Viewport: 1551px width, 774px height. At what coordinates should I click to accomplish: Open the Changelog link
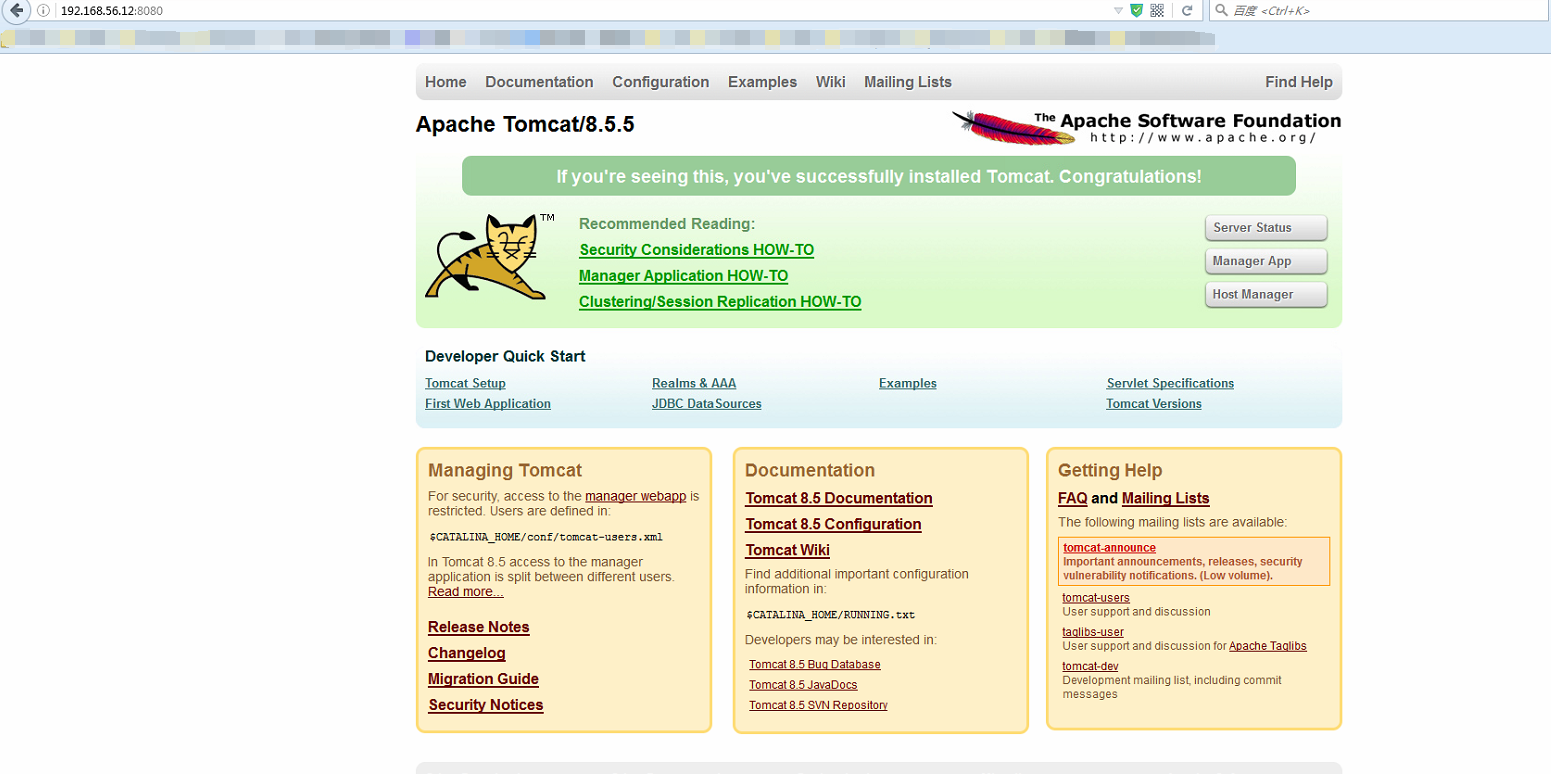pos(467,653)
